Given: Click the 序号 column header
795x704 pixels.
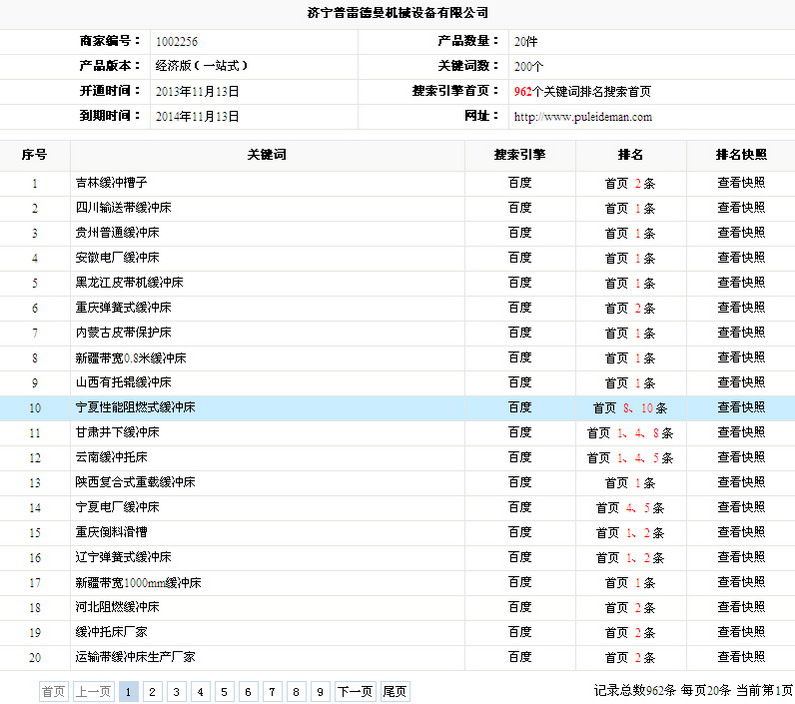Looking at the screenshot, I should [x=34, y=155].
